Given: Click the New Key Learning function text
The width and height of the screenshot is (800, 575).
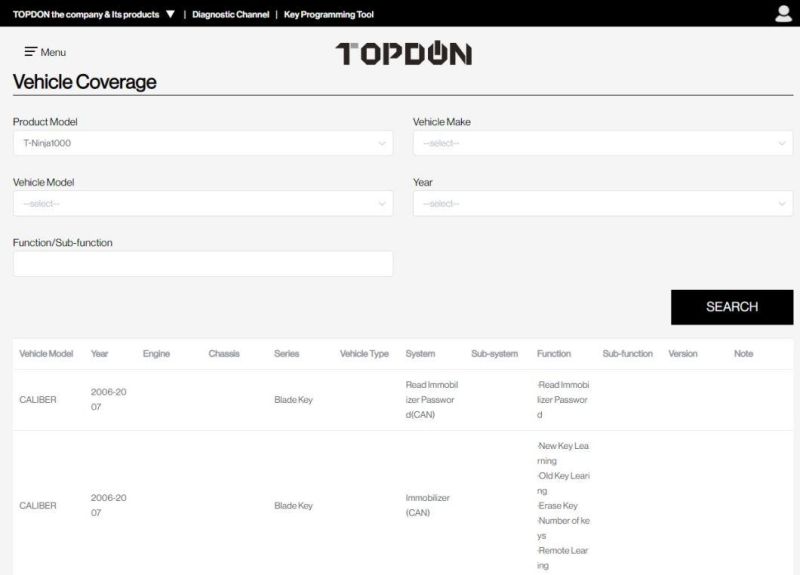Looking at the screenshot, I should point(563,453).
